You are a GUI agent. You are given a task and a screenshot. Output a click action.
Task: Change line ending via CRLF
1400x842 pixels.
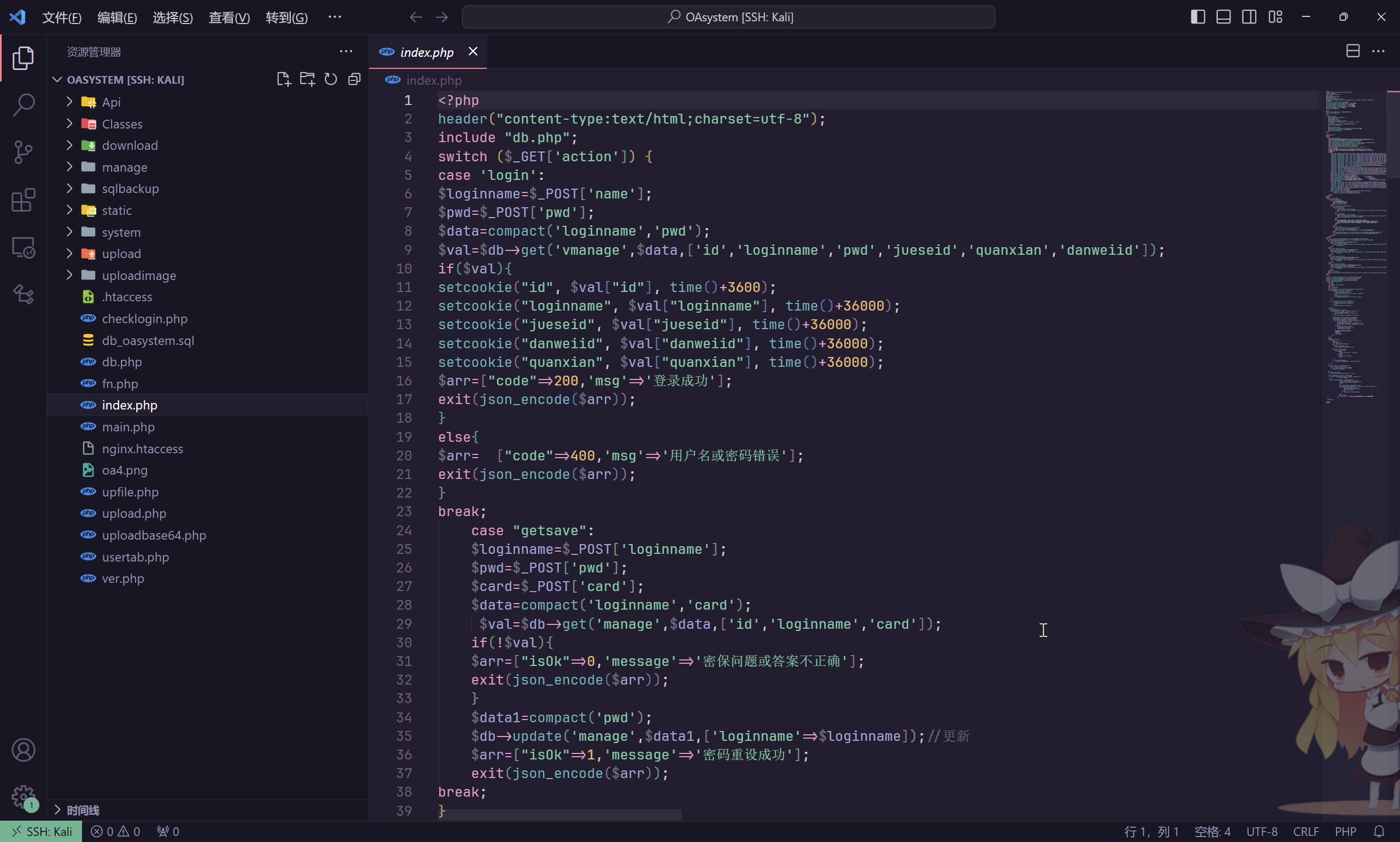[1306, 832]
